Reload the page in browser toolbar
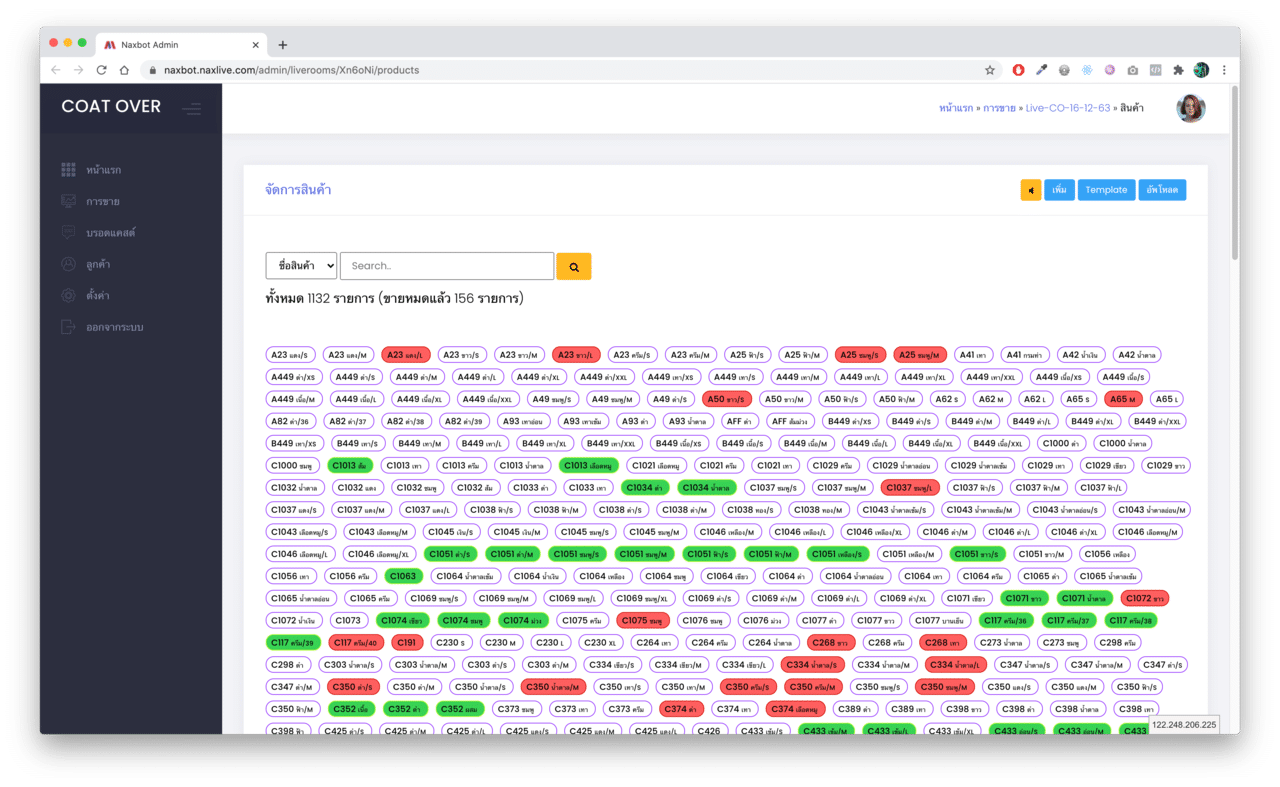This screenshot has height=787, width=1280. (x=101, y=70)
